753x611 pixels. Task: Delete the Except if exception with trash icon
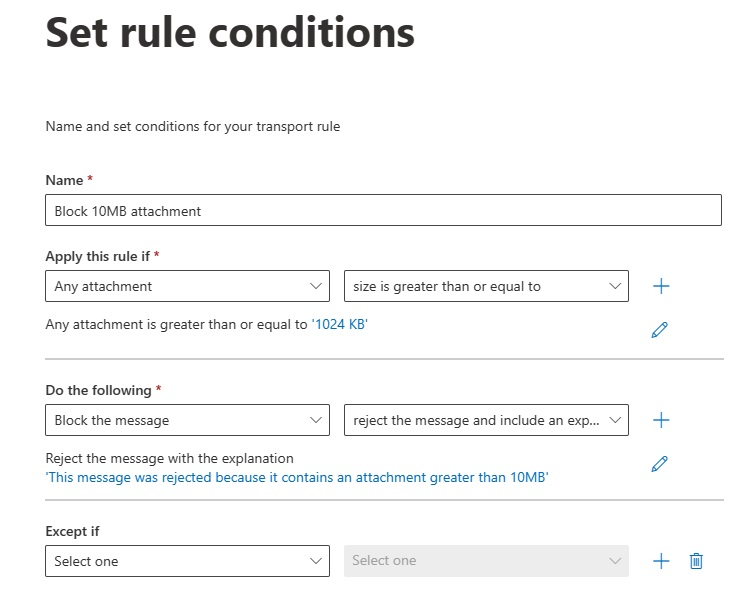click(x=696, y=561)
